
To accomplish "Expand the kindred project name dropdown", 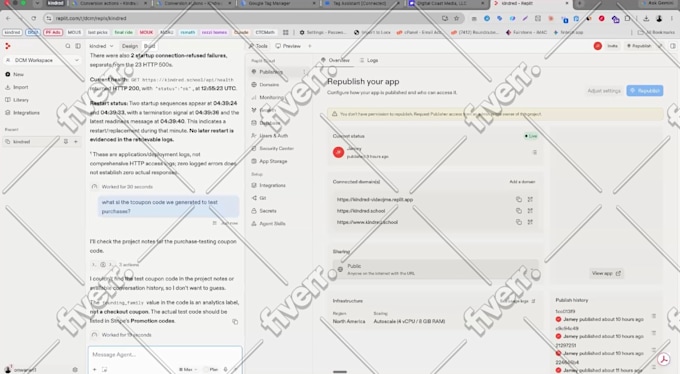I will 101,46.
